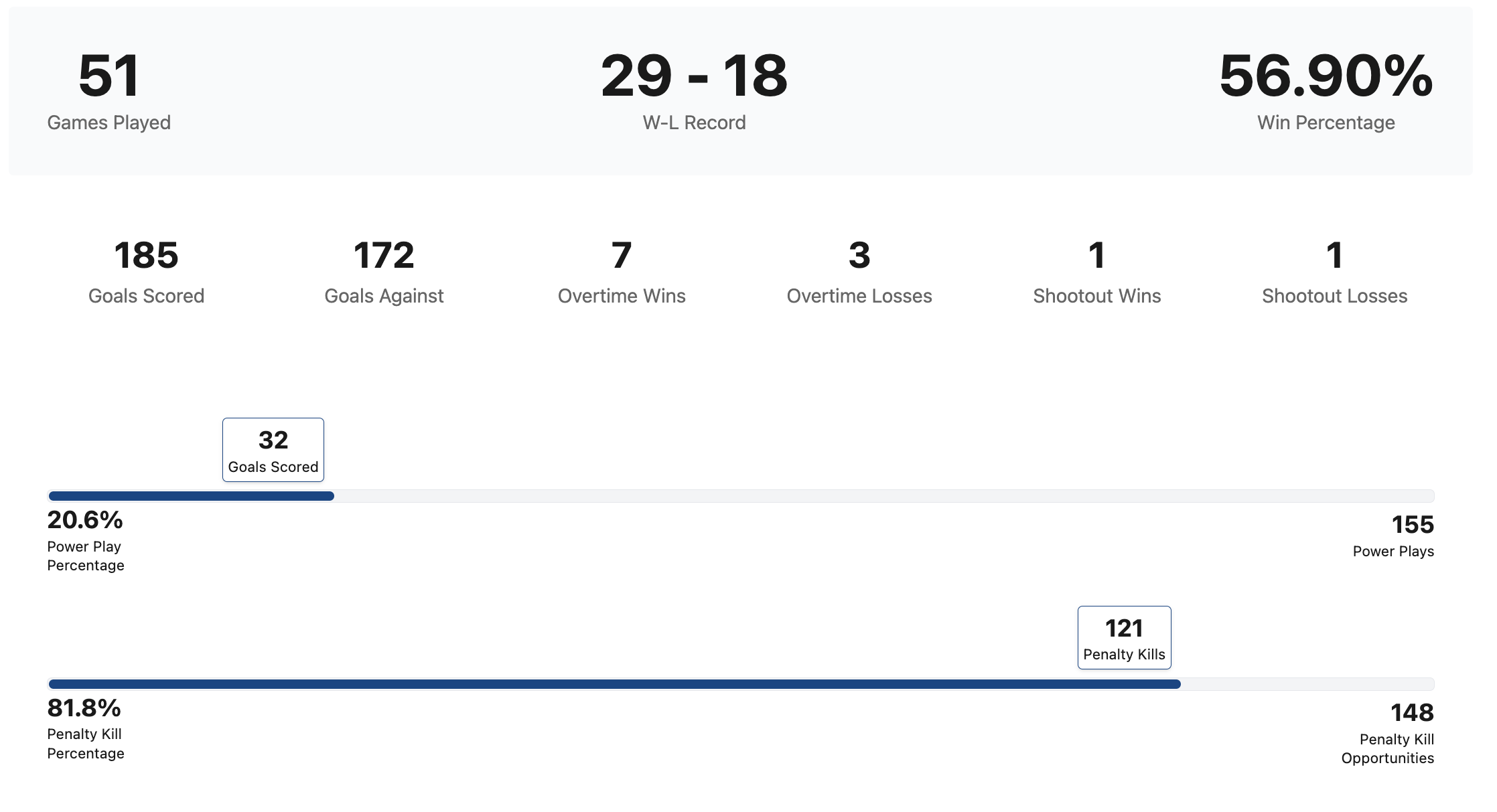Click the penalty kill progress bar fill
1497x812 pixels.
tap(614, 684)
